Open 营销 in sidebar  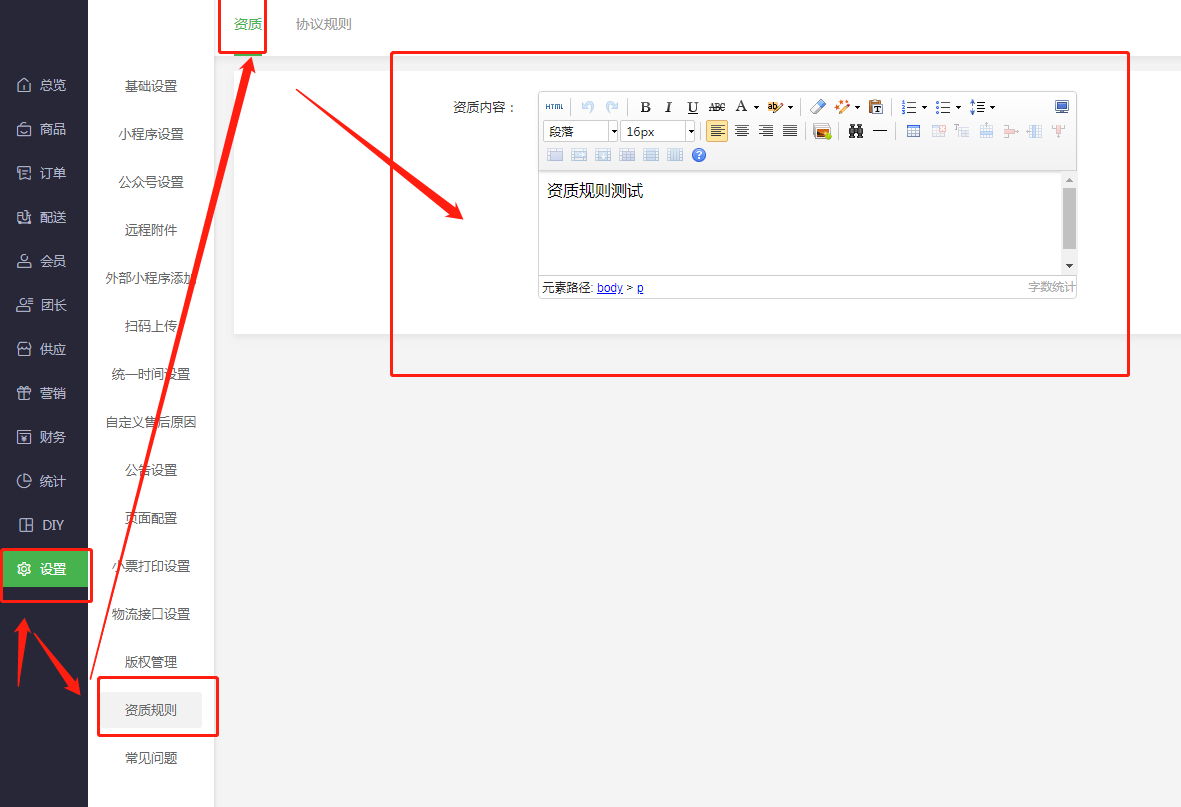[44, 393]
